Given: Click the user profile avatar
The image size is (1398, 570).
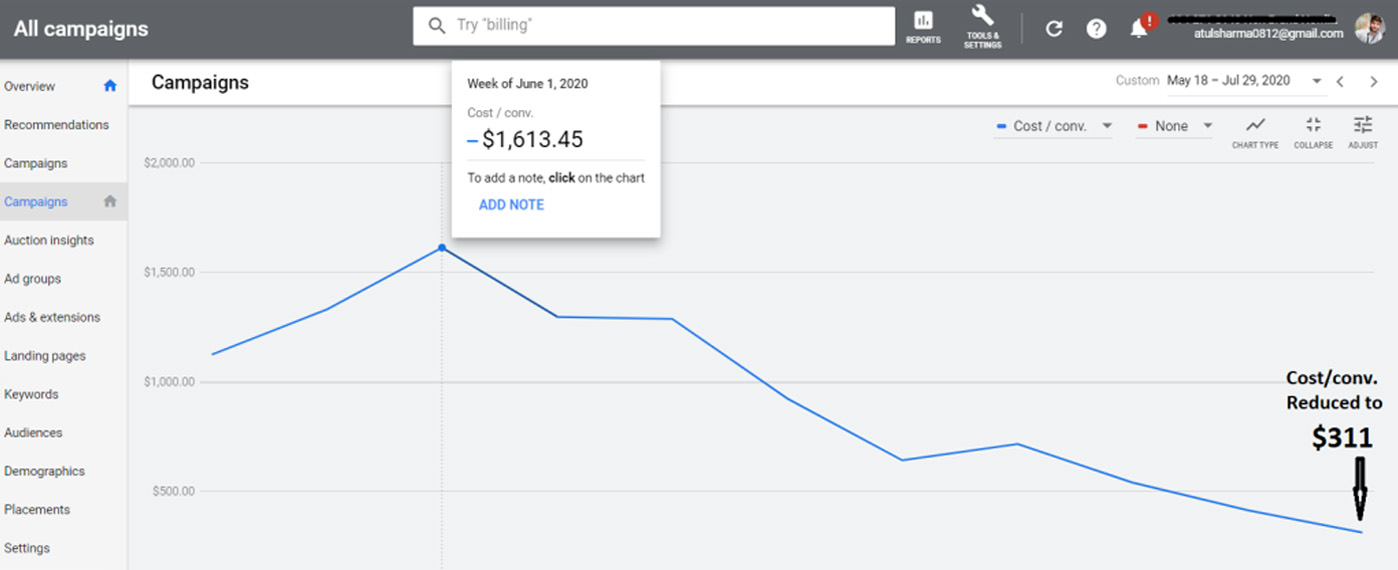Looking at the screenshot, I should click(1369, 28).
